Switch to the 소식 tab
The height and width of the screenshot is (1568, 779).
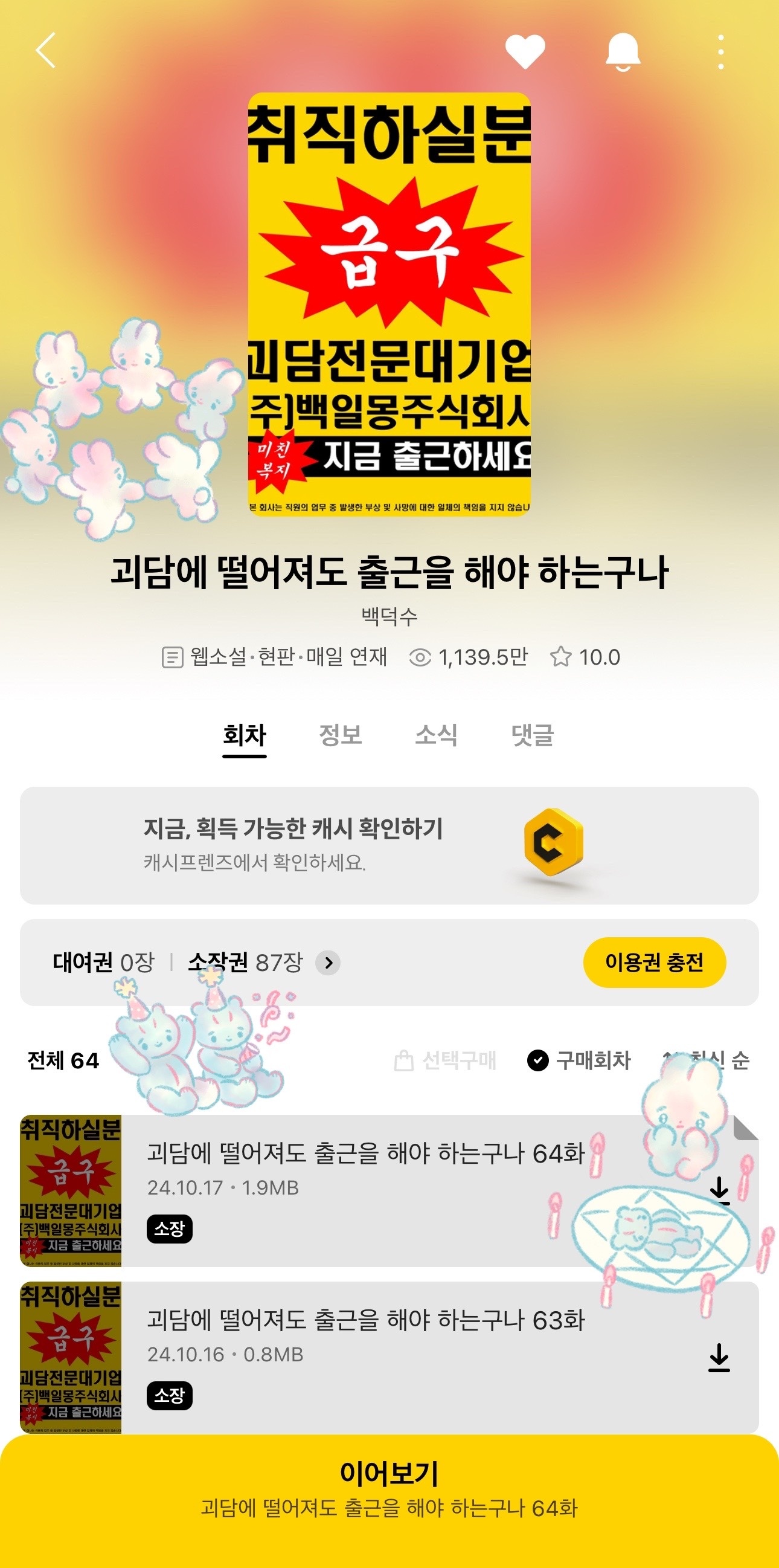pos(436,735)
